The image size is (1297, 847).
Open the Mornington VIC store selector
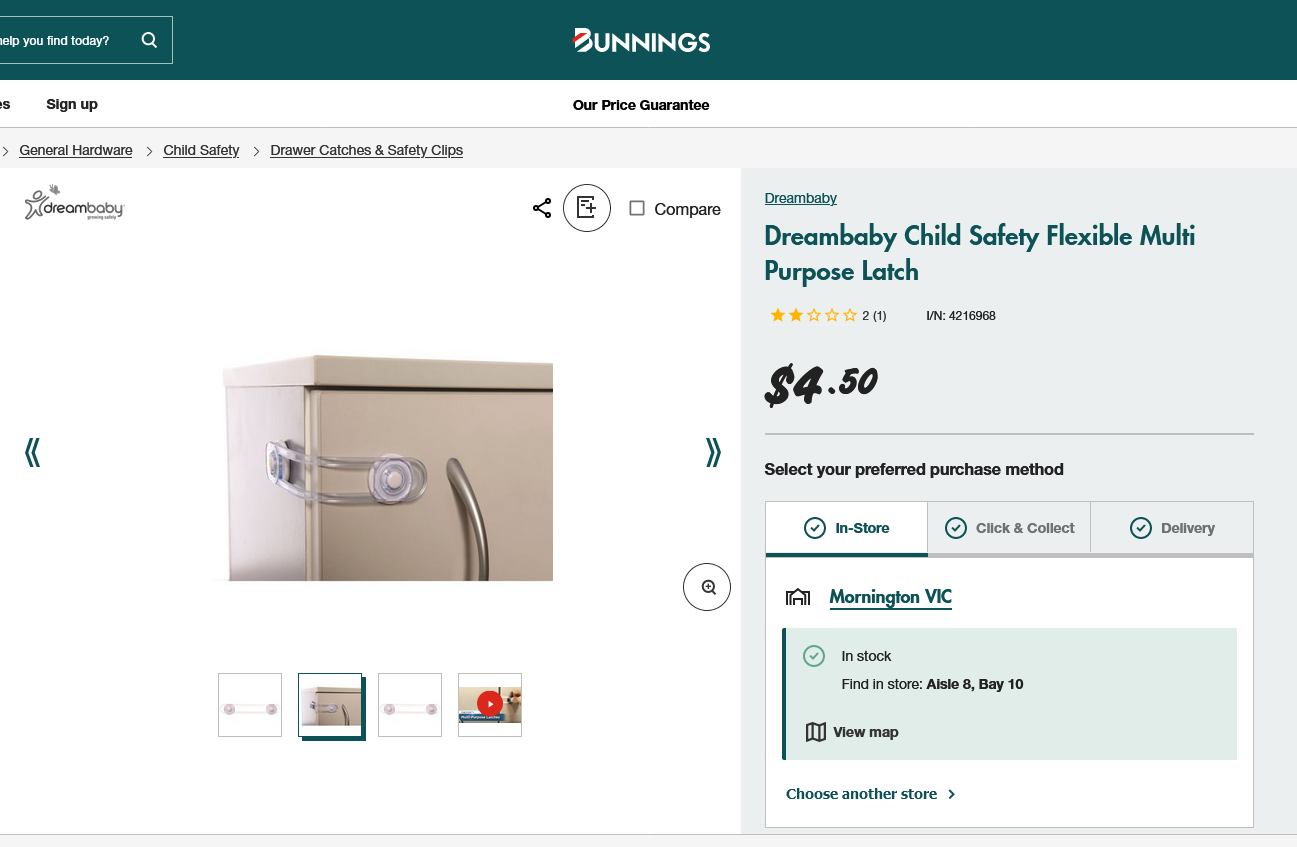(x=890, y=597)
